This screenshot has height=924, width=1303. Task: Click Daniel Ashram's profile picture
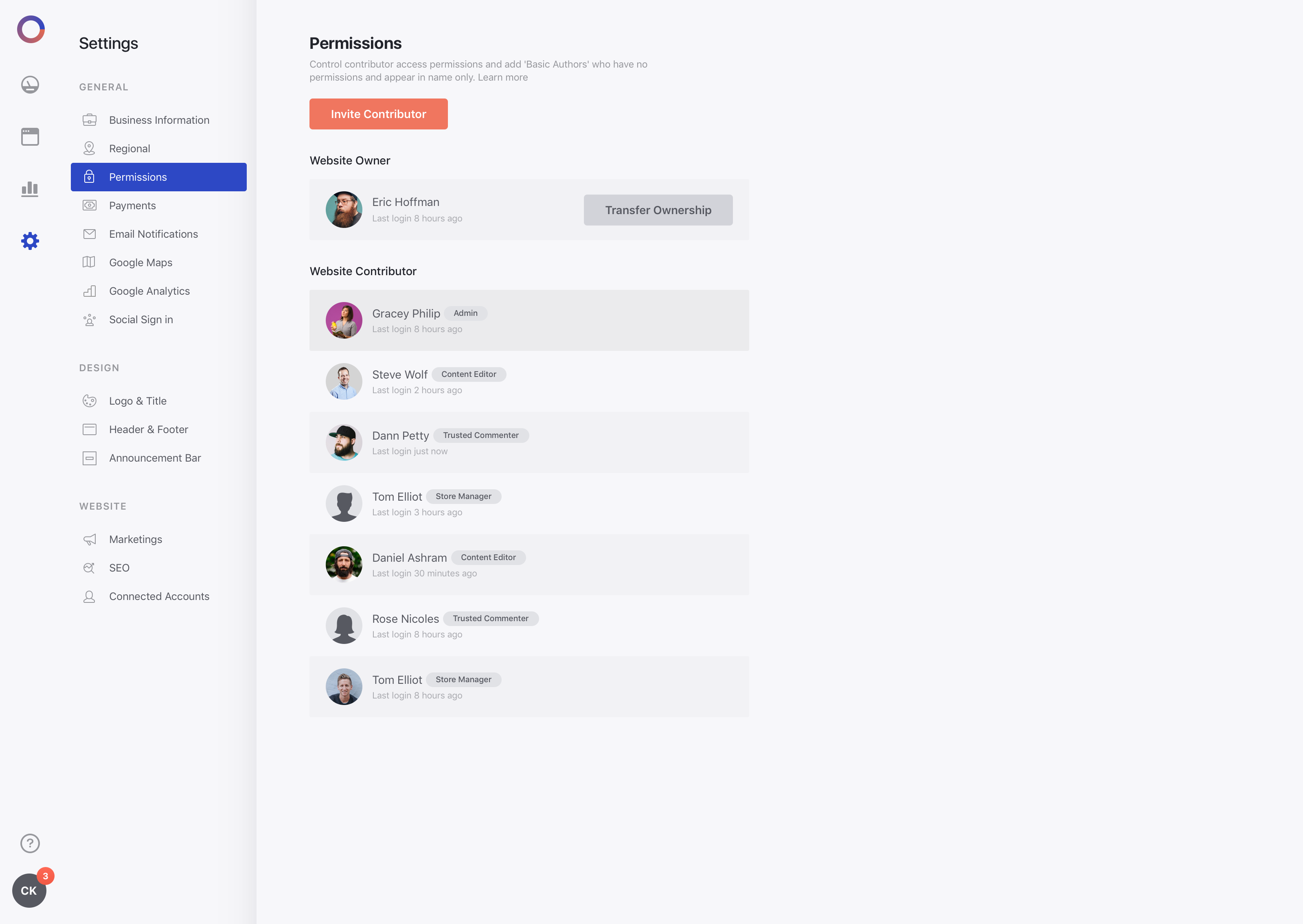coord(344,565)
